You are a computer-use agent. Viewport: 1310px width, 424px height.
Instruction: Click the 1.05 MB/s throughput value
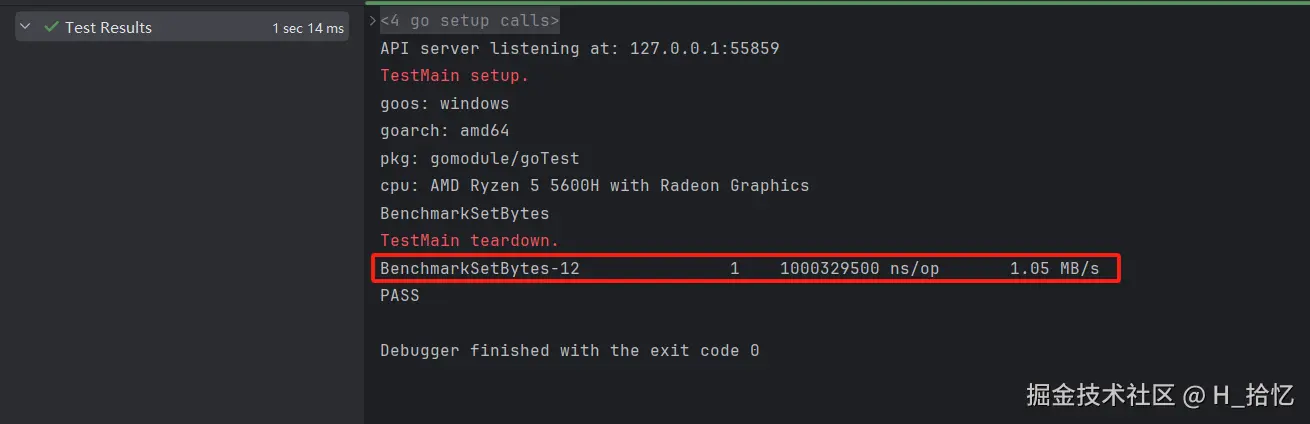pos(1053,268)
